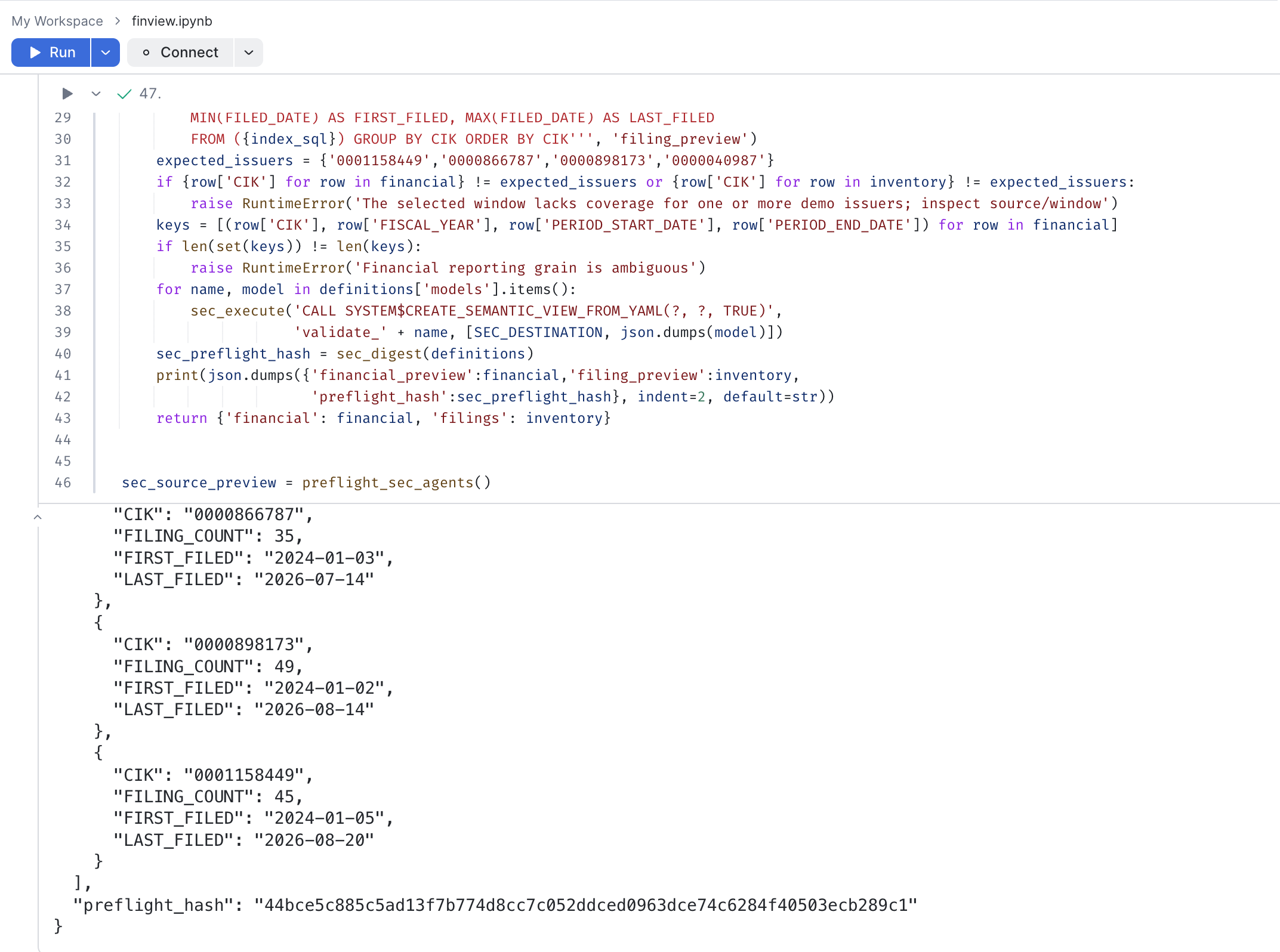This screenshot has width=1280, height=952.
Task: Click output "LAST_FILED": "2026-07-14"
Action: point(244,579)
